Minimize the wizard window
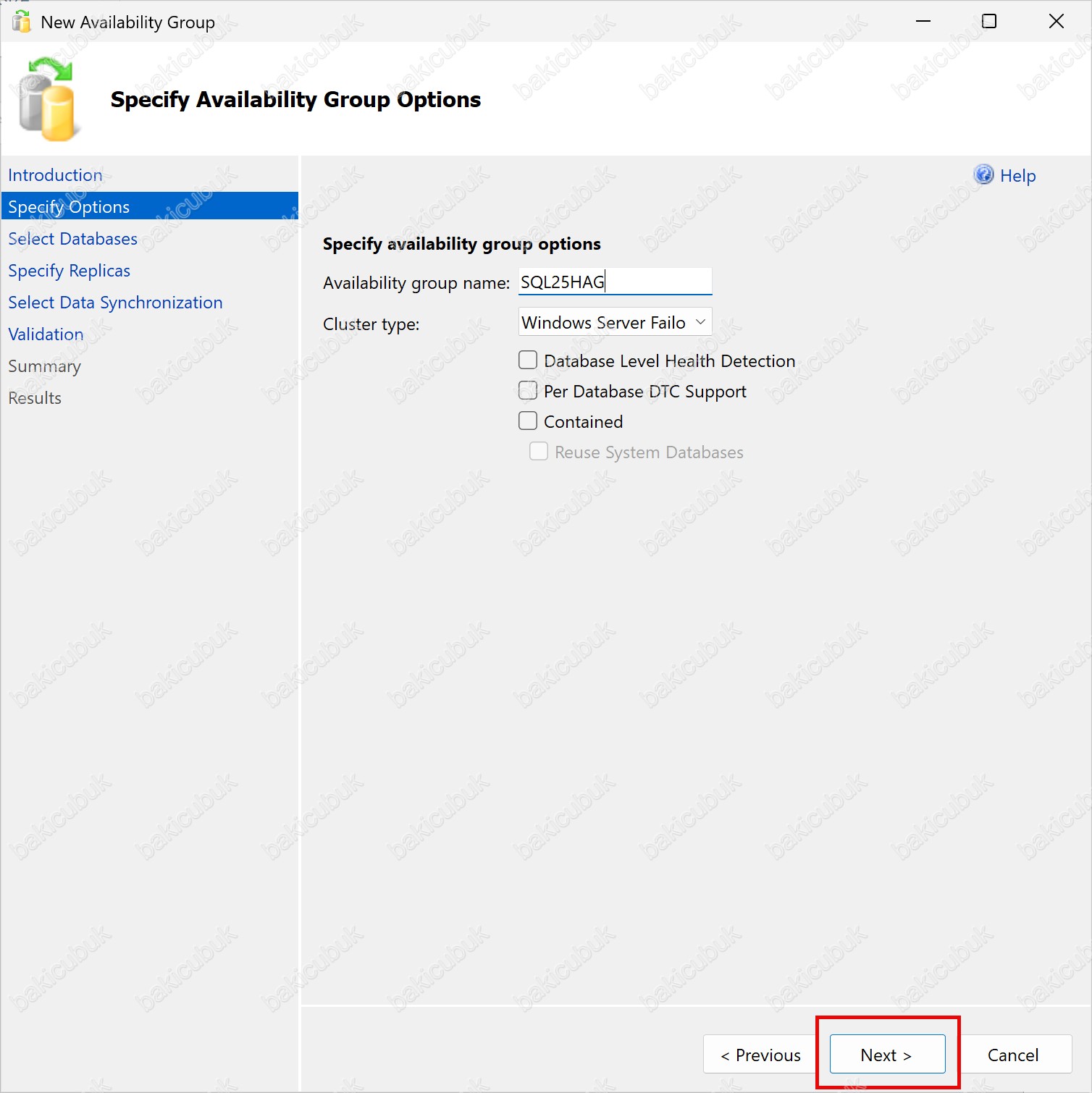1092x1093 pixels. (x=923, y=22)
